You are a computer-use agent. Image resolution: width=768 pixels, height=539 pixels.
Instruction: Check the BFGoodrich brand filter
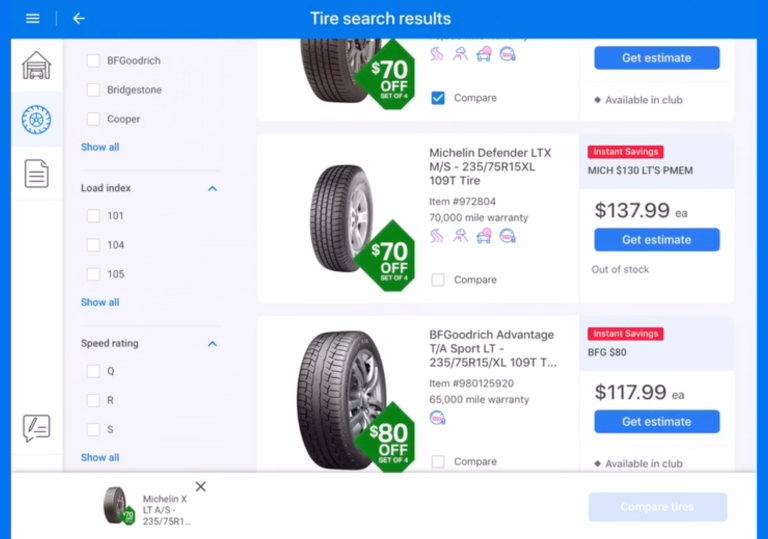pos(93,61)
